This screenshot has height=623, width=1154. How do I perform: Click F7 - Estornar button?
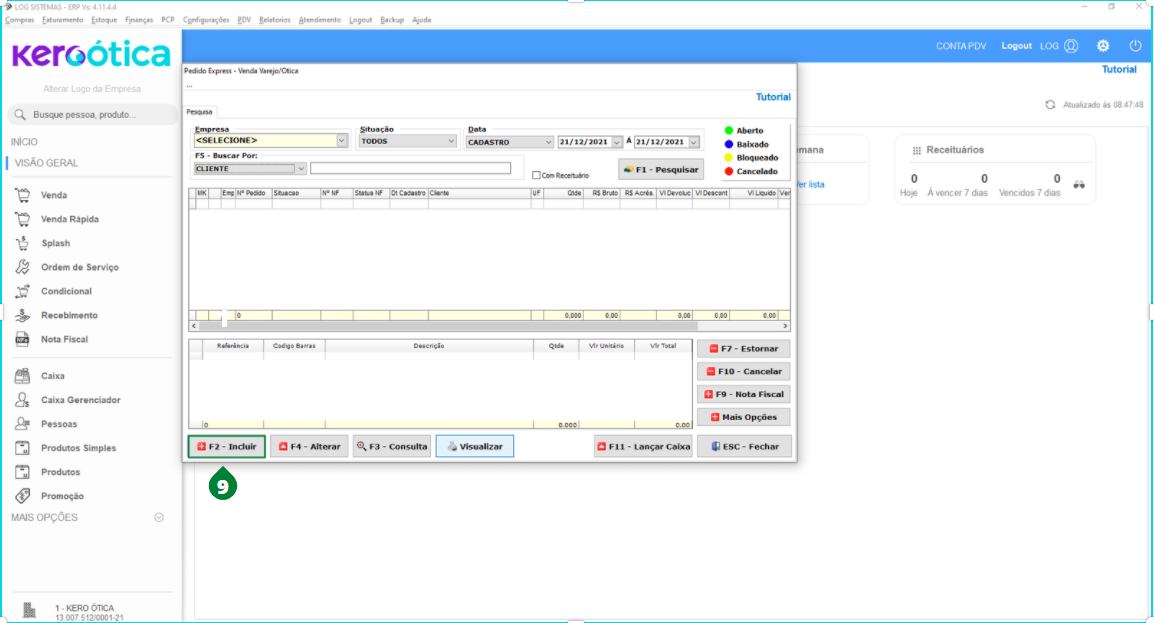(743, 349)
